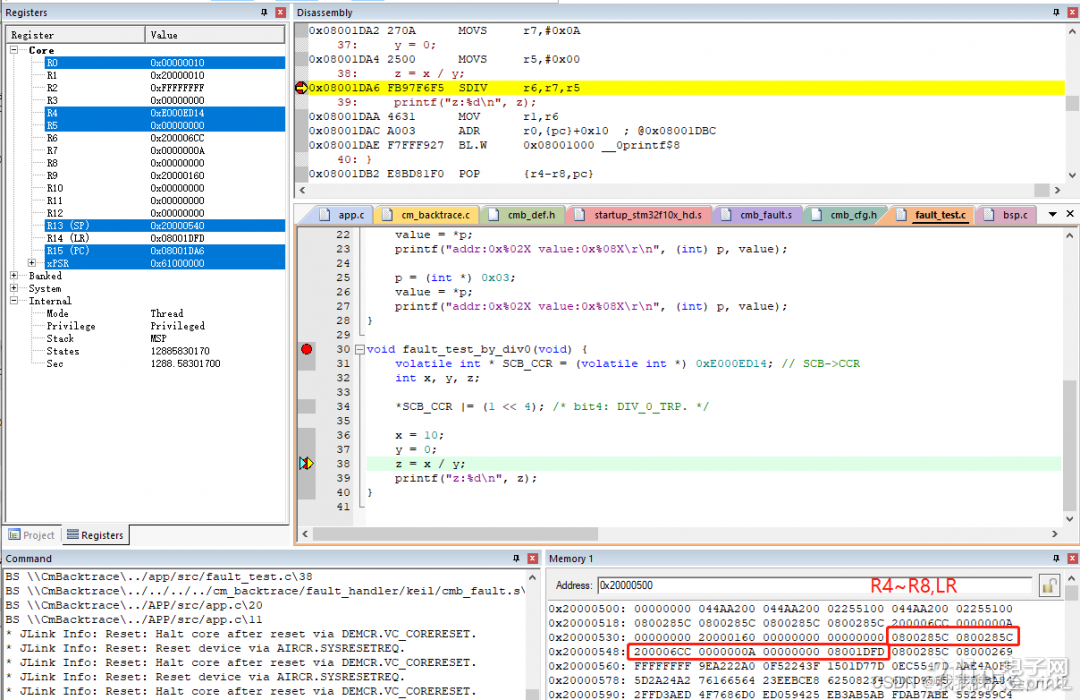The width and height of the screenshot is (1080, 700).
Task: Select register R4 row
Action: [x=165, y=113]
